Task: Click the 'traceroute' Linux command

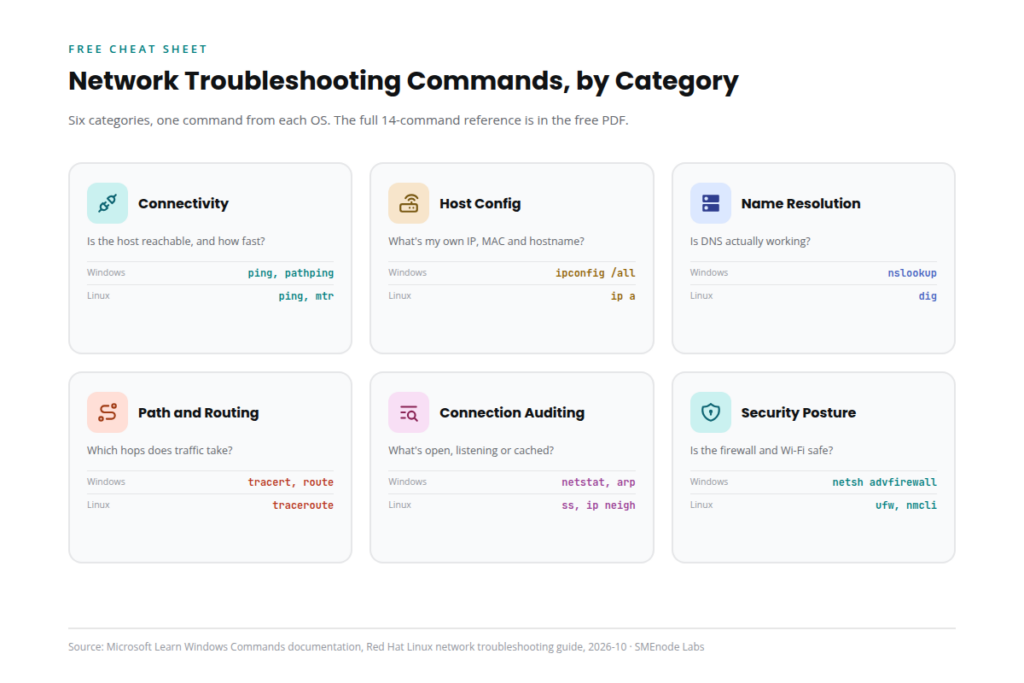Action: [303, 505]
